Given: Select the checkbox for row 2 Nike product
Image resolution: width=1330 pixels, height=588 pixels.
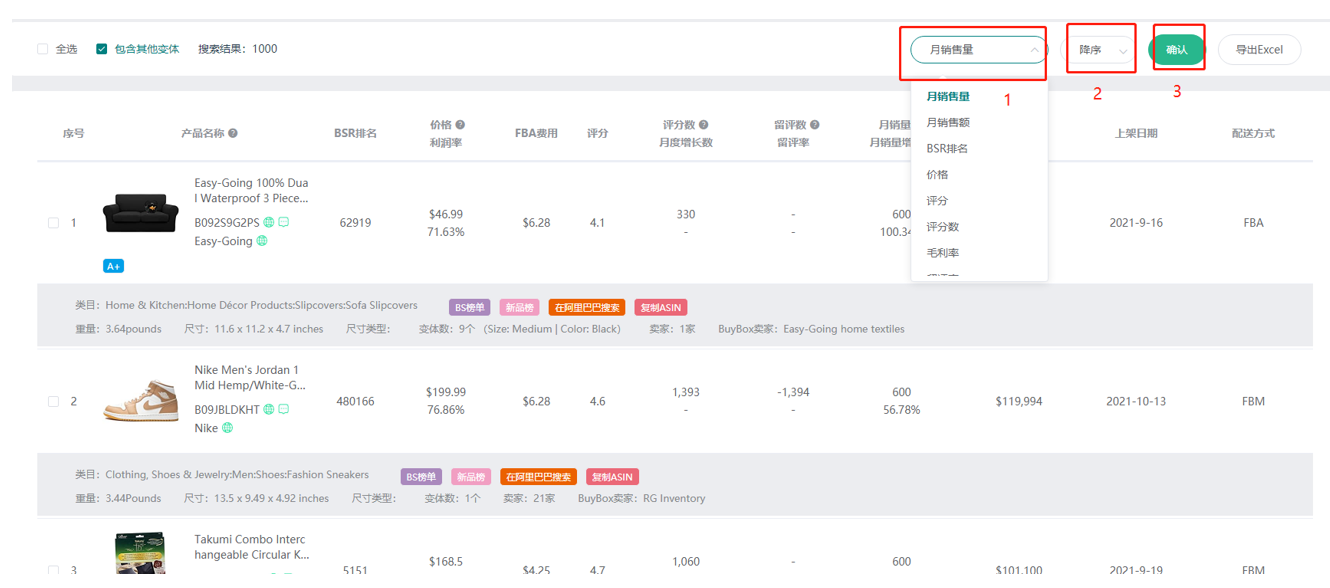Looking at the screenshot, I should click(x=54, y=402).
